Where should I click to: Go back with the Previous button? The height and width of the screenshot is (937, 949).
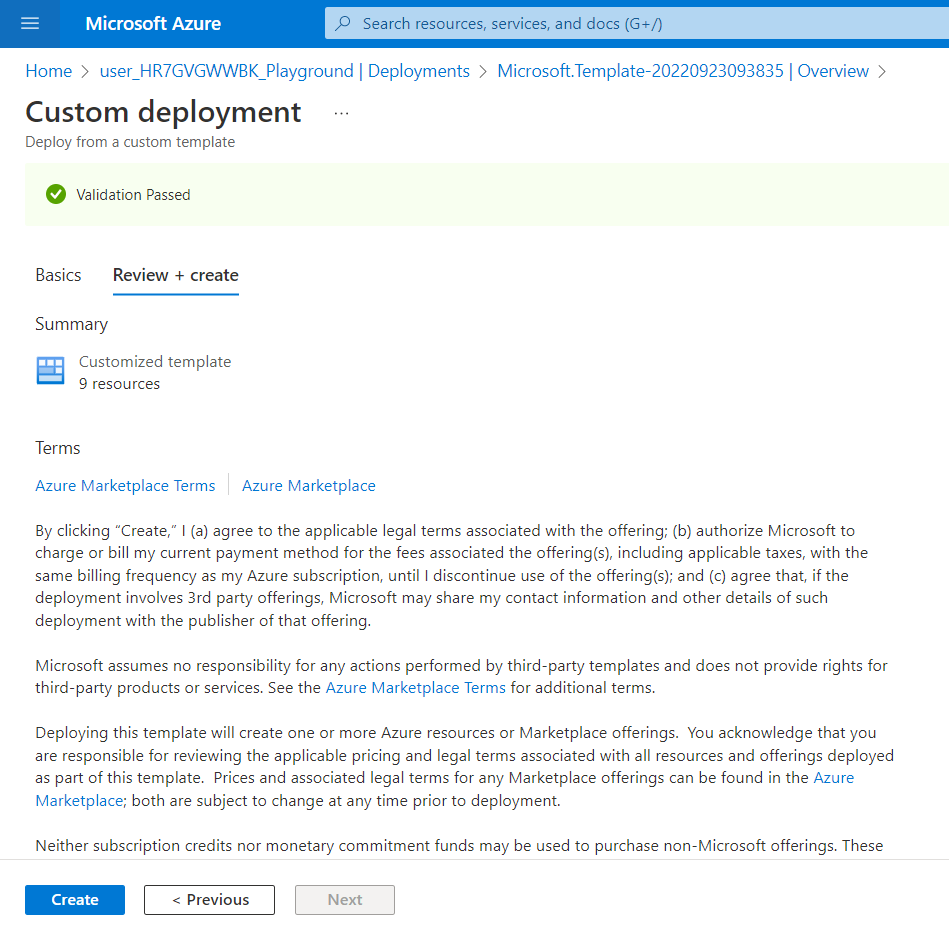pyautogui.click(x=209, y=900)
